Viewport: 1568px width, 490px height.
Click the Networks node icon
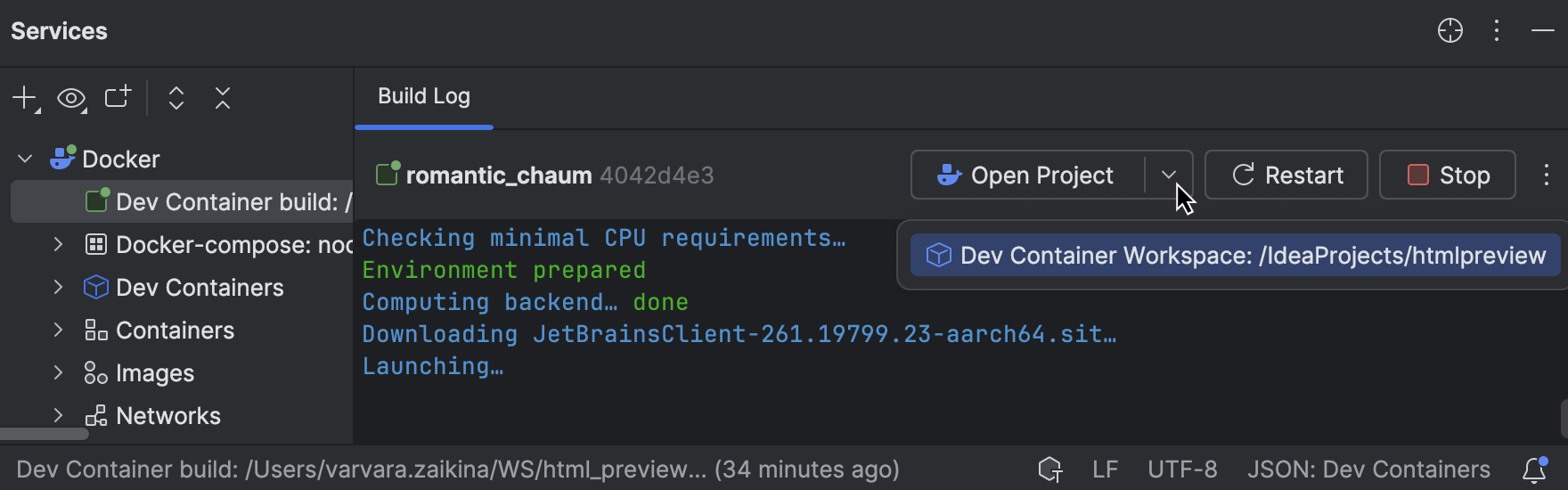click(x=96, y=415)
